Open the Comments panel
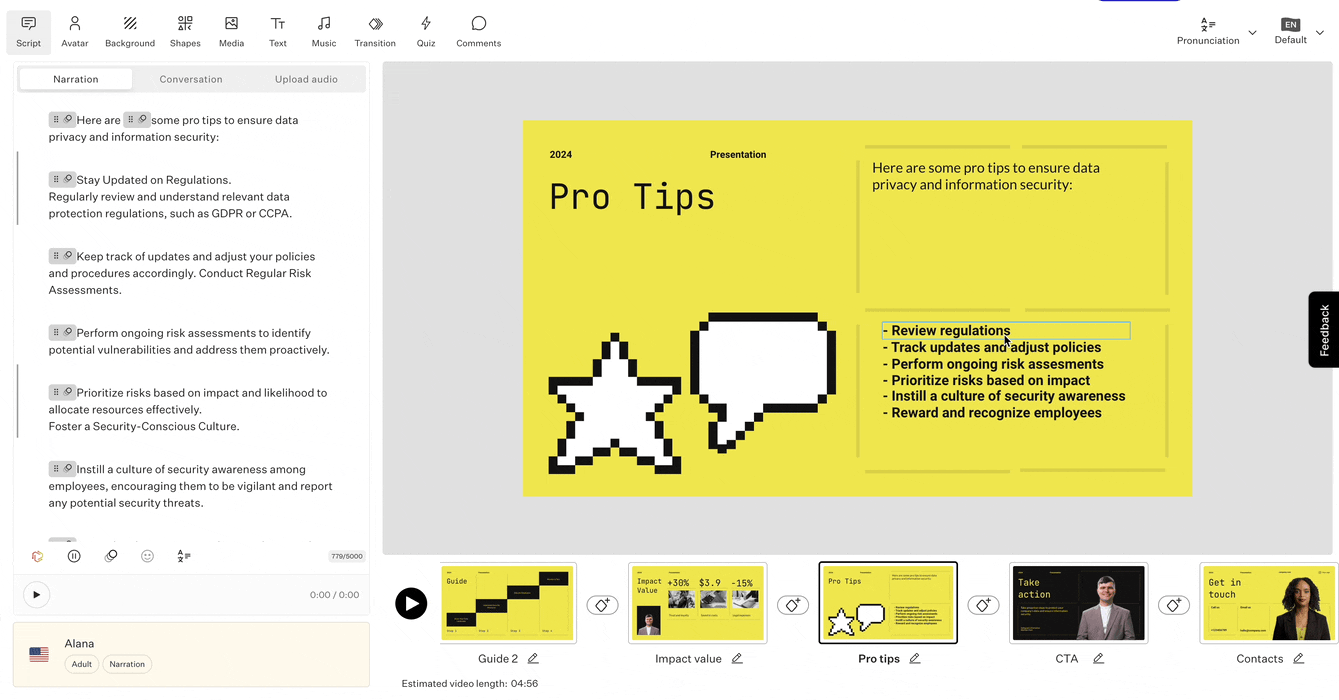 click(x=478, y=31)
